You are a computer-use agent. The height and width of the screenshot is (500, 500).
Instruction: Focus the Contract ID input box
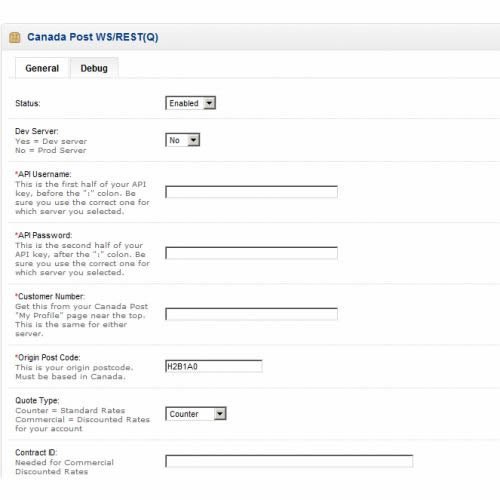(x=289, y=461)
